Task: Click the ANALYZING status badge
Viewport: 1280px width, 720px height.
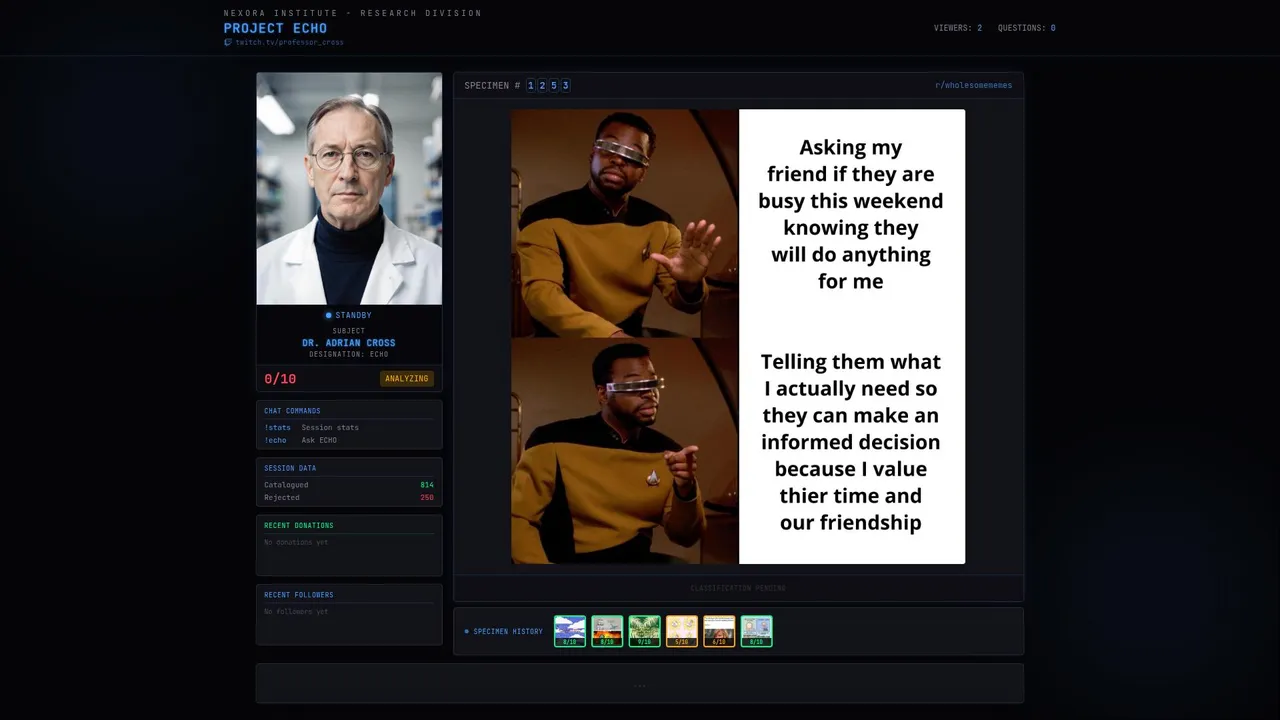Action: tap(407, 378)
